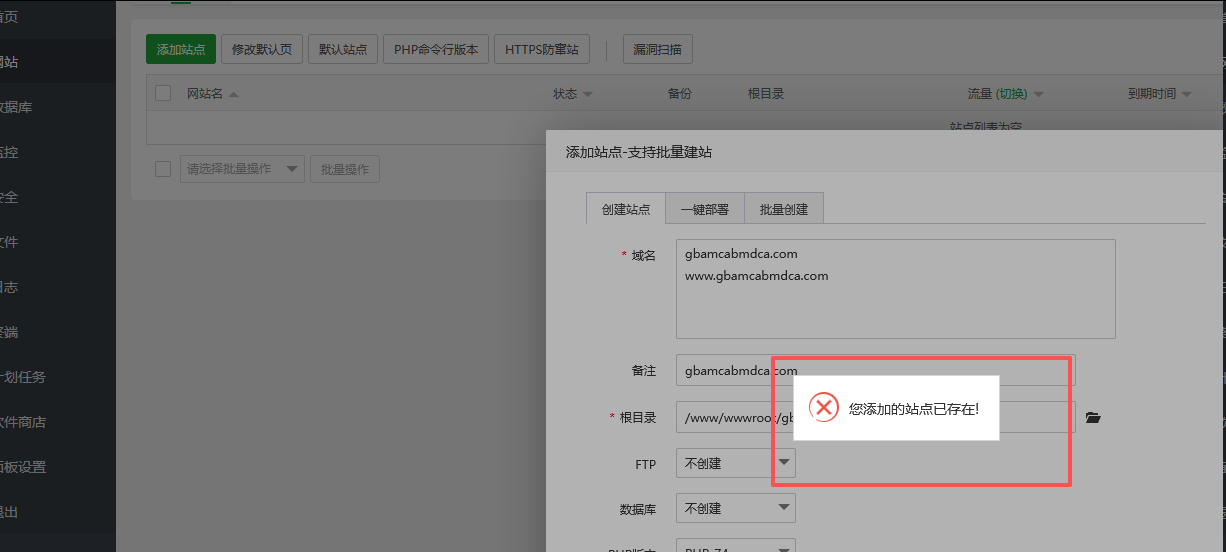The image size is (1226, 552).
Task: Click the www.gbamcabmdca.com line in the domain box
Action: pyautogui.click(x=757, y=275)
